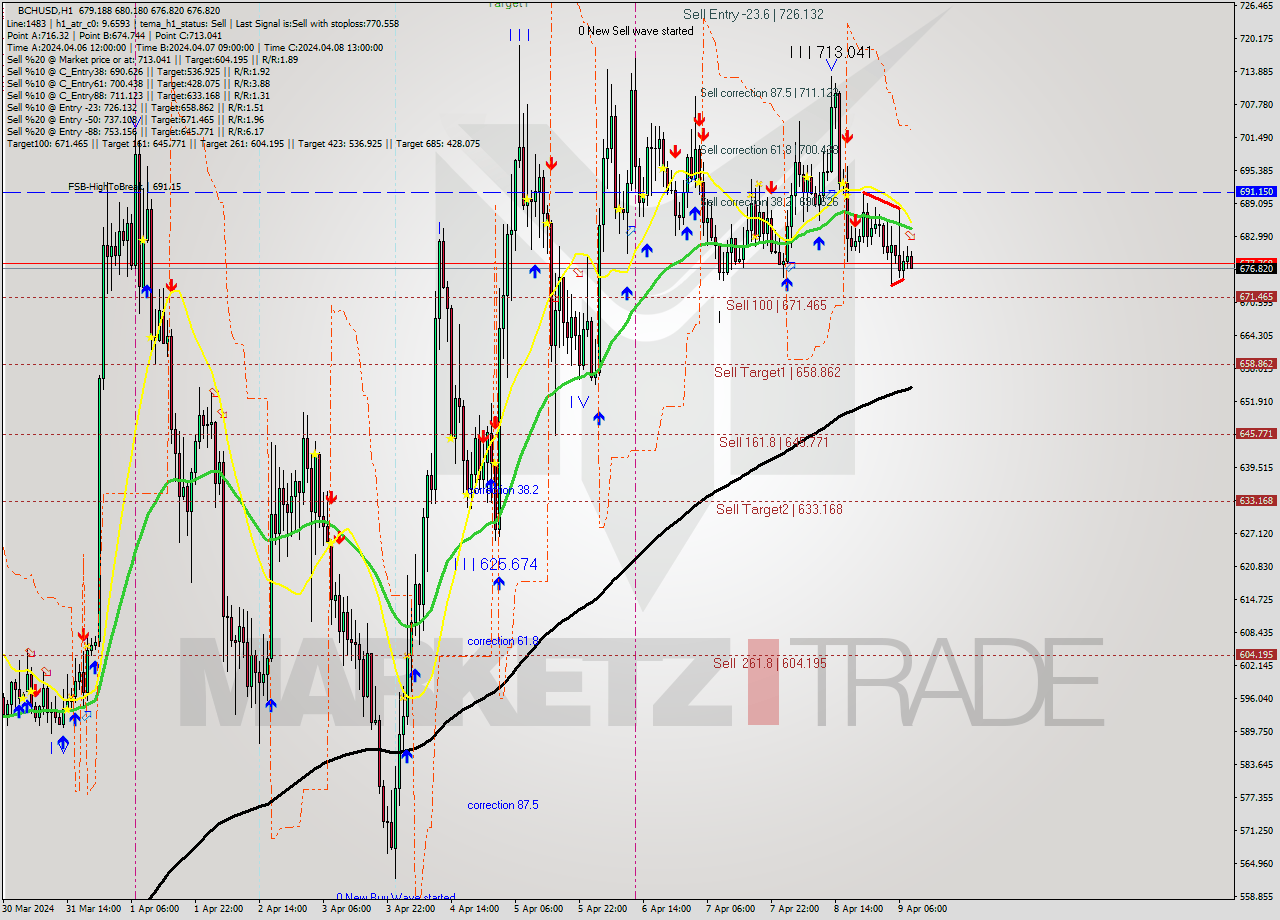1280x920 pixels.
Task: Select the 'Sell Target1 | 658.862' label
Action: click(777, 372)
